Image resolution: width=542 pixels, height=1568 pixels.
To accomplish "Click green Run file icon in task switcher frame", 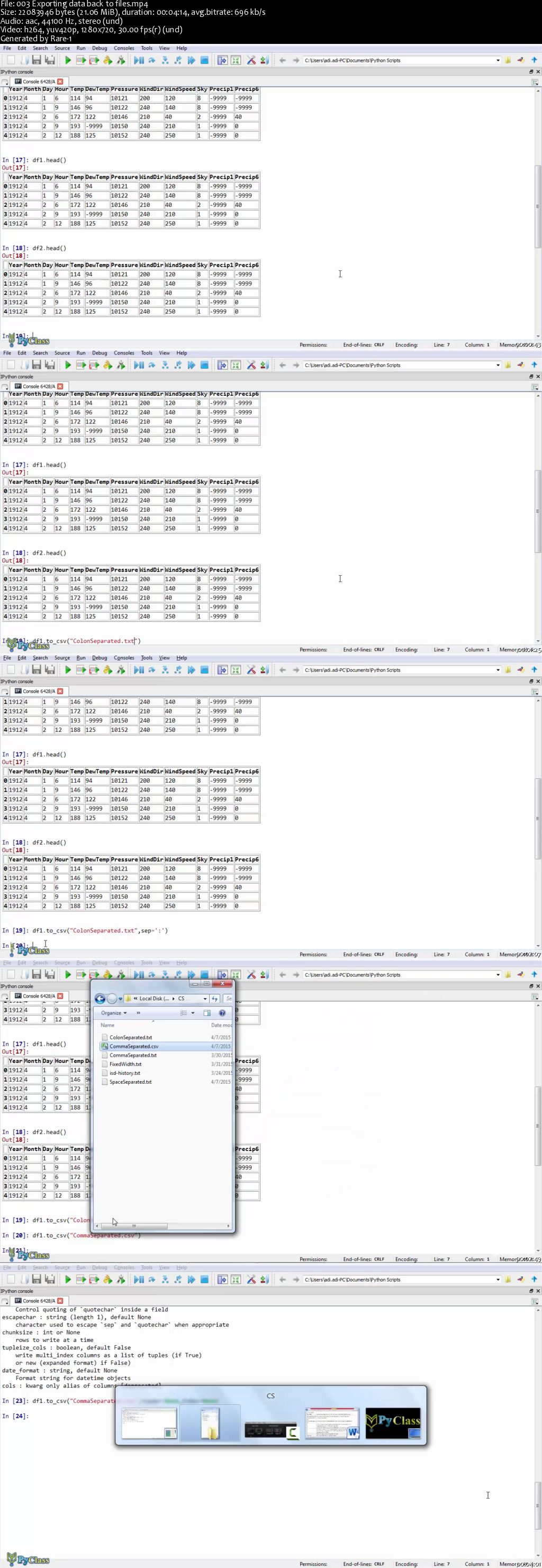I will (68, 1280).
